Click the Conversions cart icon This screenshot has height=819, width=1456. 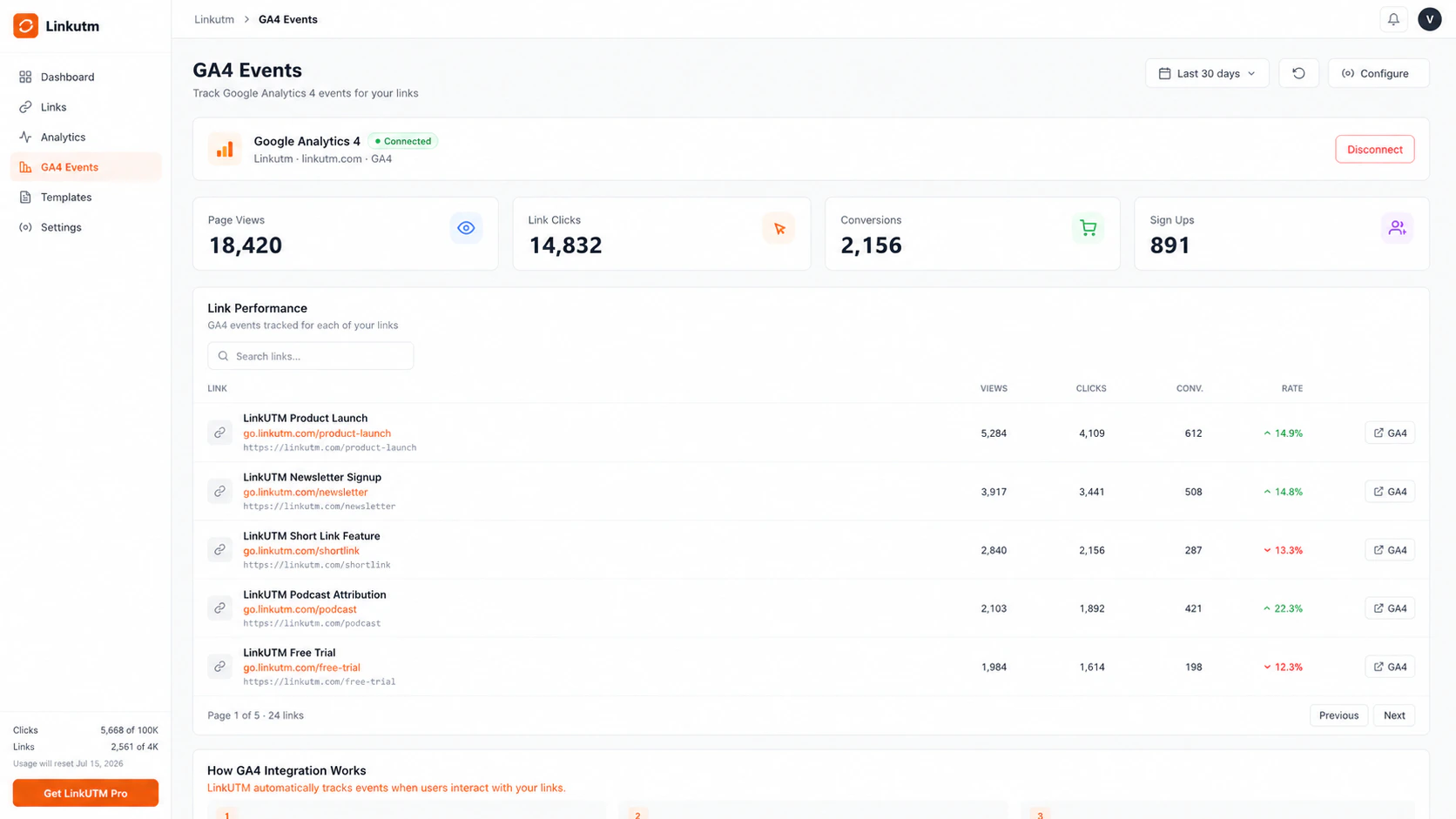coord(1088,228)
